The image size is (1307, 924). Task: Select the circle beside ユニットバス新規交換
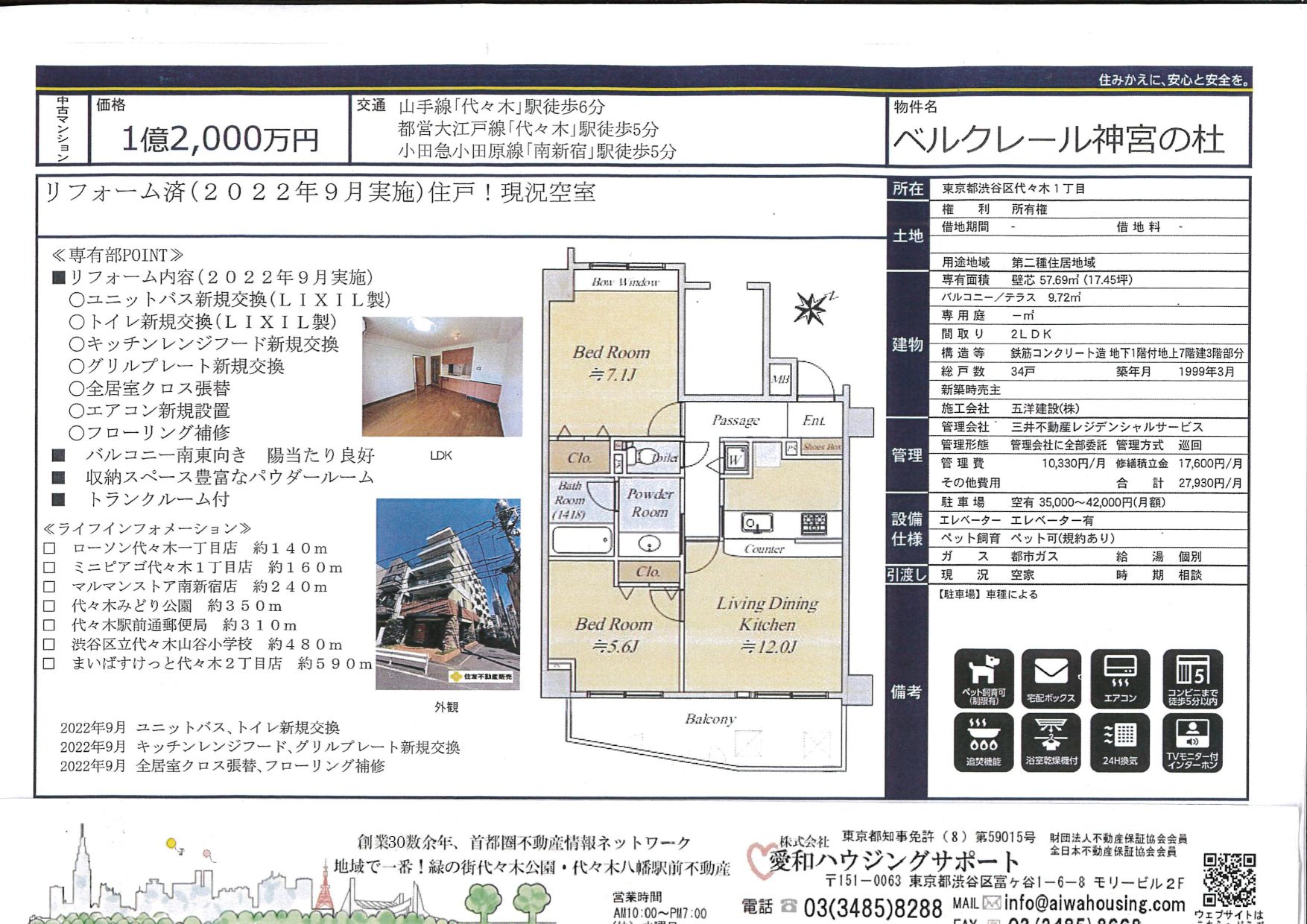click(77, 300)
